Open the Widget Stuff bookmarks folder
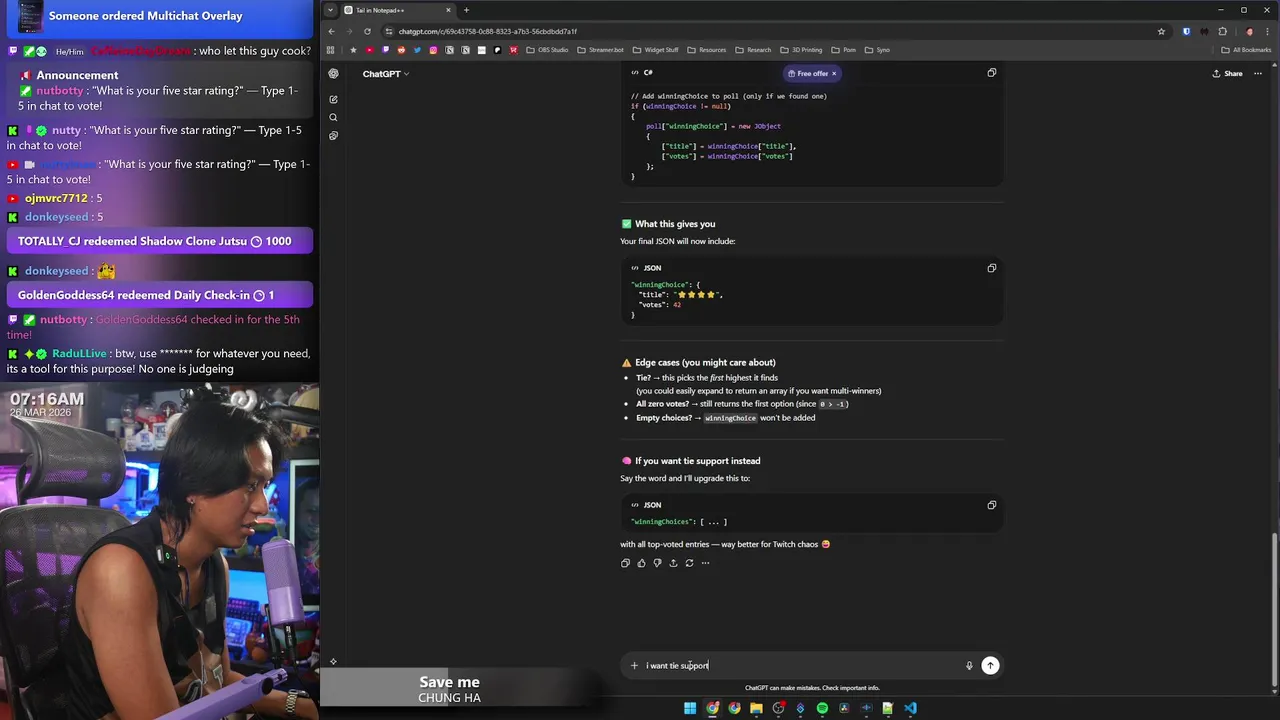Image resolution: width=1280 pixels, height=720 pixels. coord(655,50)
